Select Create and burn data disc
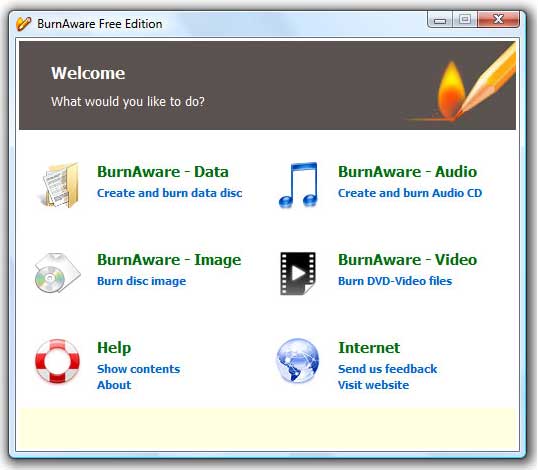The image size is (538, 470). tap(169, 193)
